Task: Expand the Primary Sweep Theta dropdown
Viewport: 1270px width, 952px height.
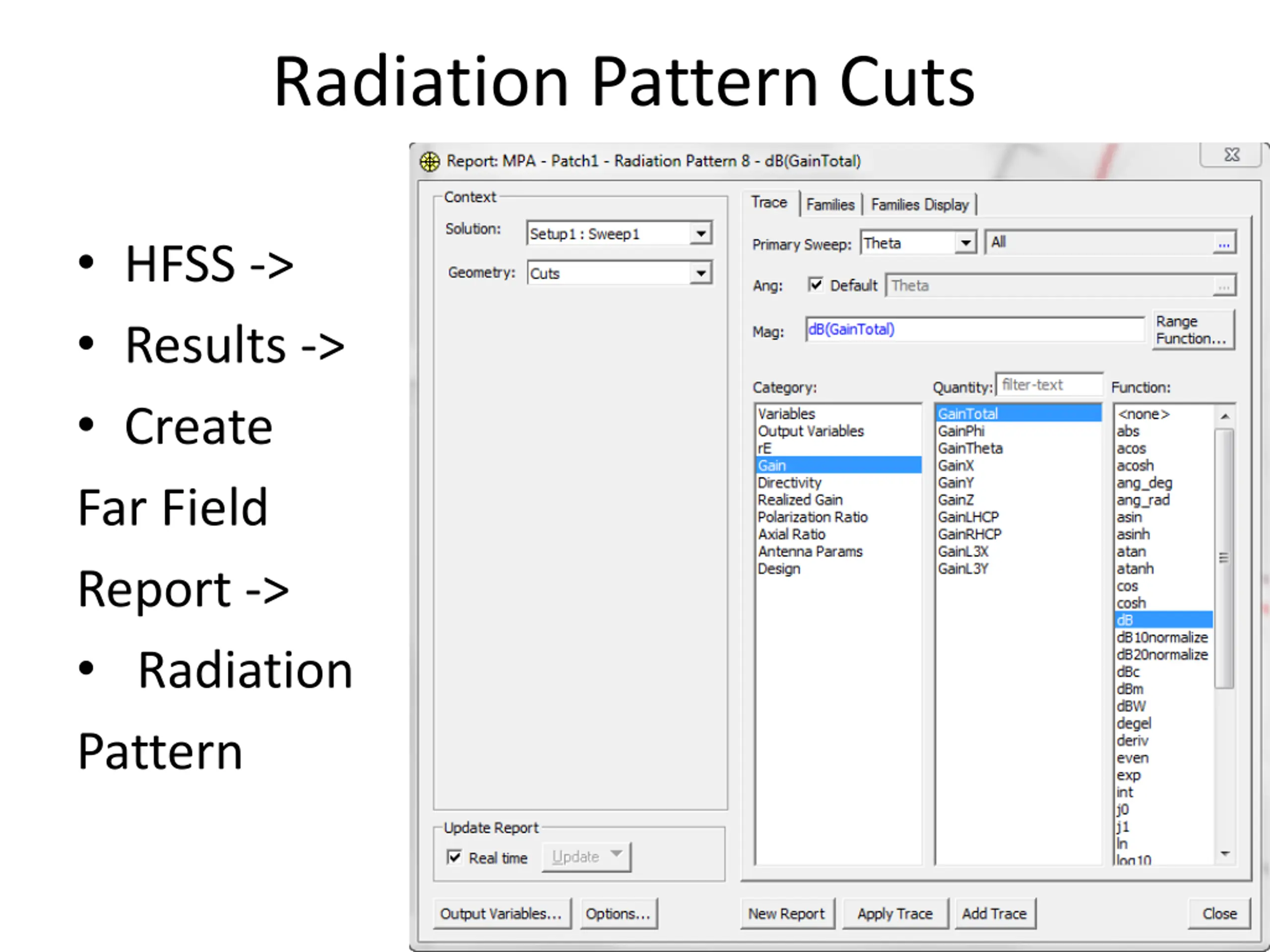Action: coord(966,243)
